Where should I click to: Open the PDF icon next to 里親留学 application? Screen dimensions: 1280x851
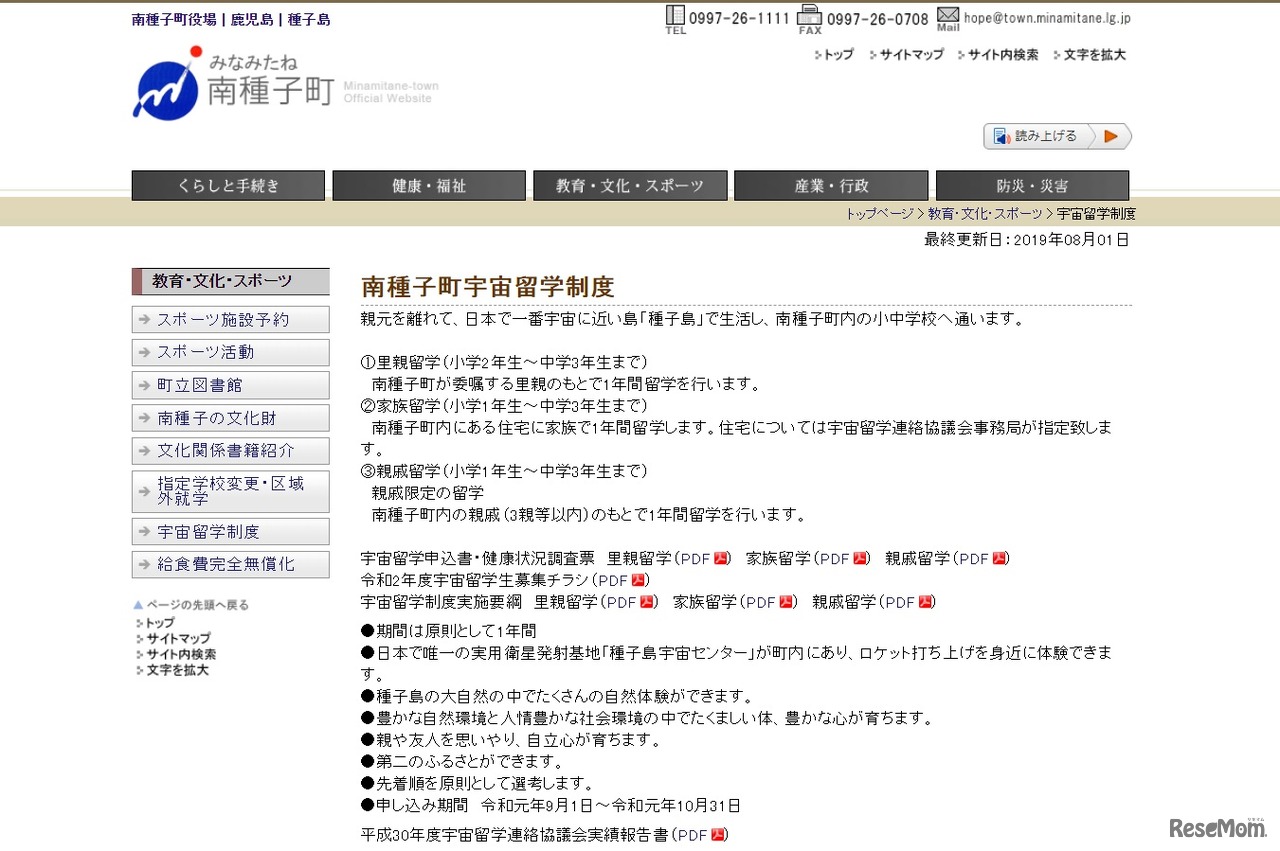tap(718, 559)
